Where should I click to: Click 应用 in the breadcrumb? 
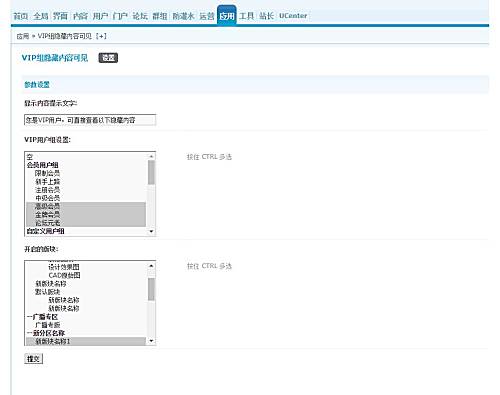point(23,36)
